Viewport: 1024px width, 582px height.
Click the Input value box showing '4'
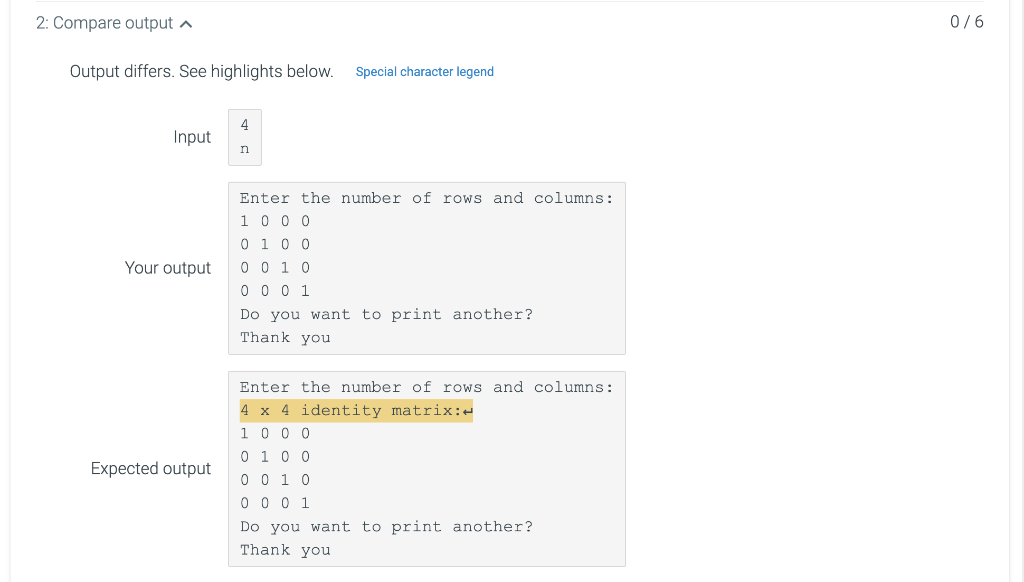coord(245,124)
